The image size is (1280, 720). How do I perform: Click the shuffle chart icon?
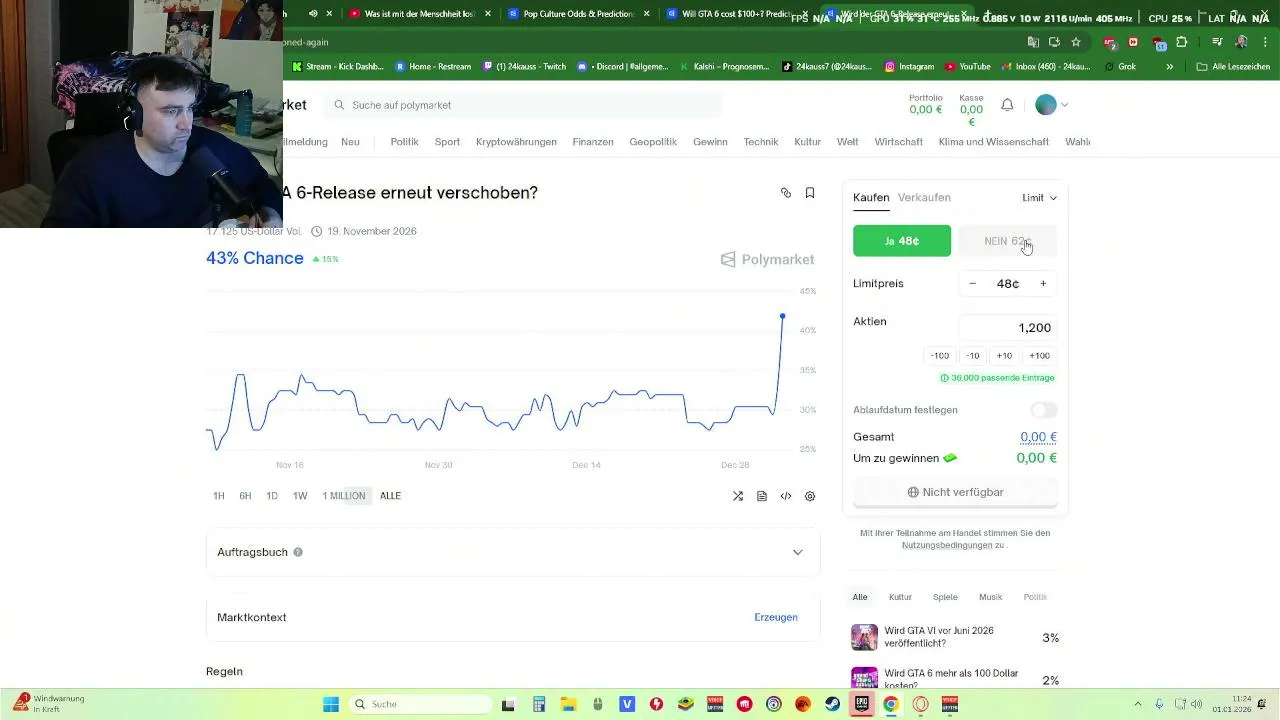click(738, 496)
